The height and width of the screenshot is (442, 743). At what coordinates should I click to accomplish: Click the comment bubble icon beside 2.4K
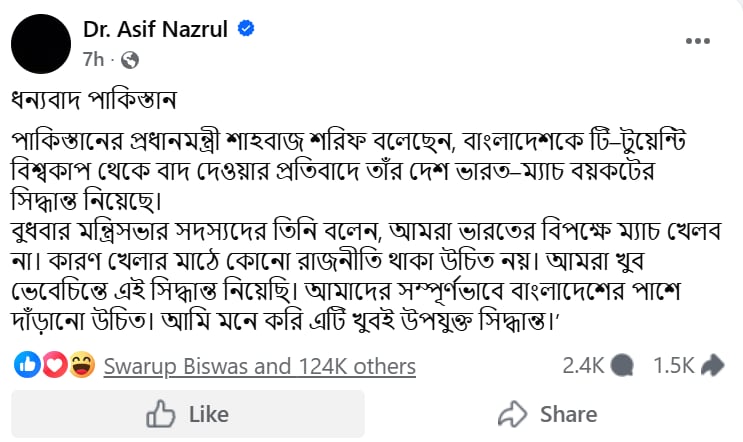[x=622, y=366]
